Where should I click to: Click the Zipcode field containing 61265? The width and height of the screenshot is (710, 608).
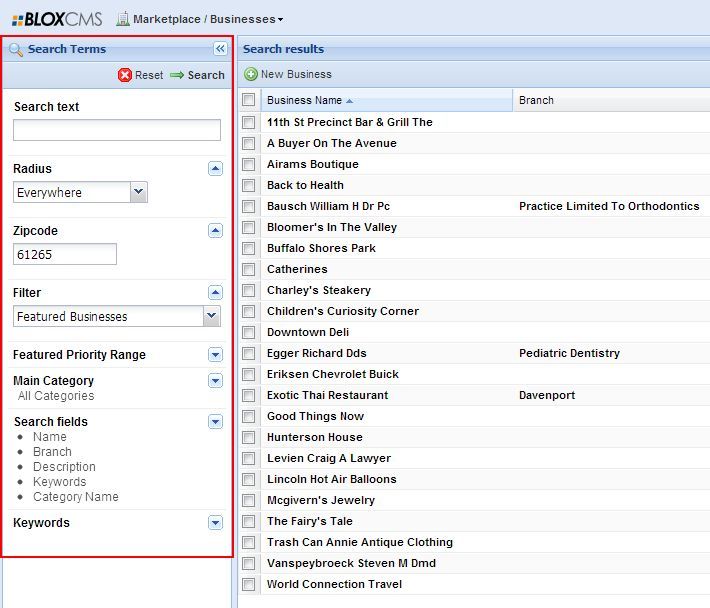(65, 254)
